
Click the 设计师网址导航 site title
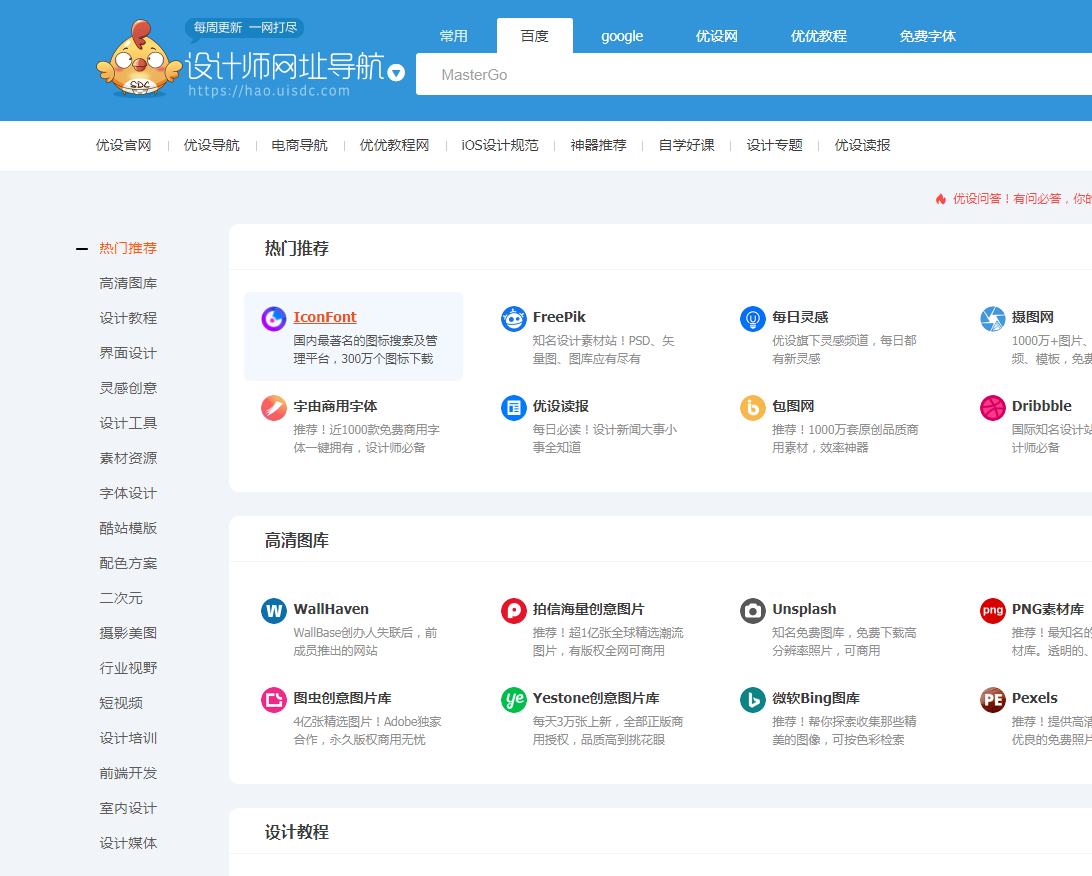[285, 66]
